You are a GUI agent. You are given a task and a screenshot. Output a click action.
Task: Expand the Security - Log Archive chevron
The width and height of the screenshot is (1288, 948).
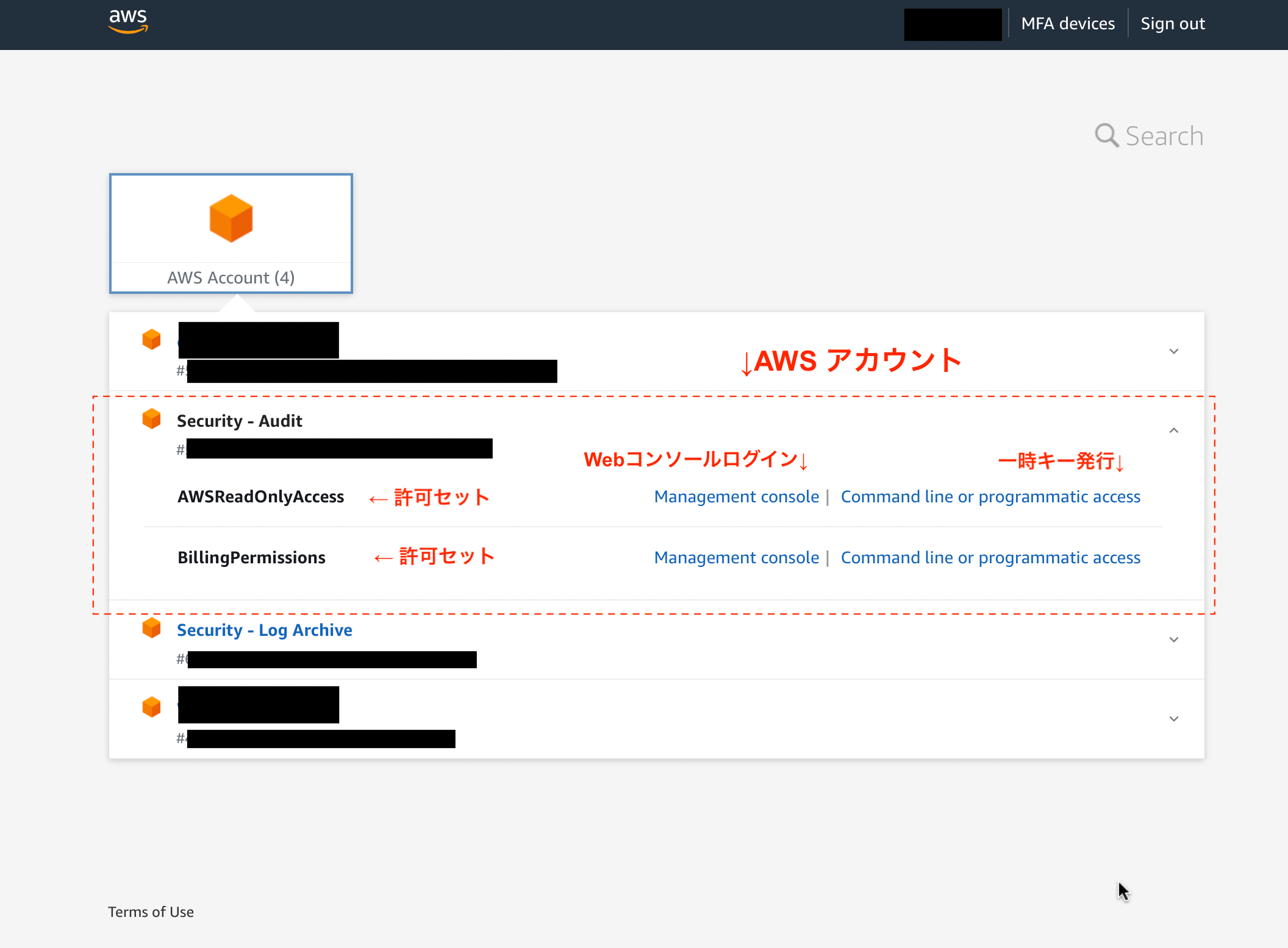[1174, 640]
